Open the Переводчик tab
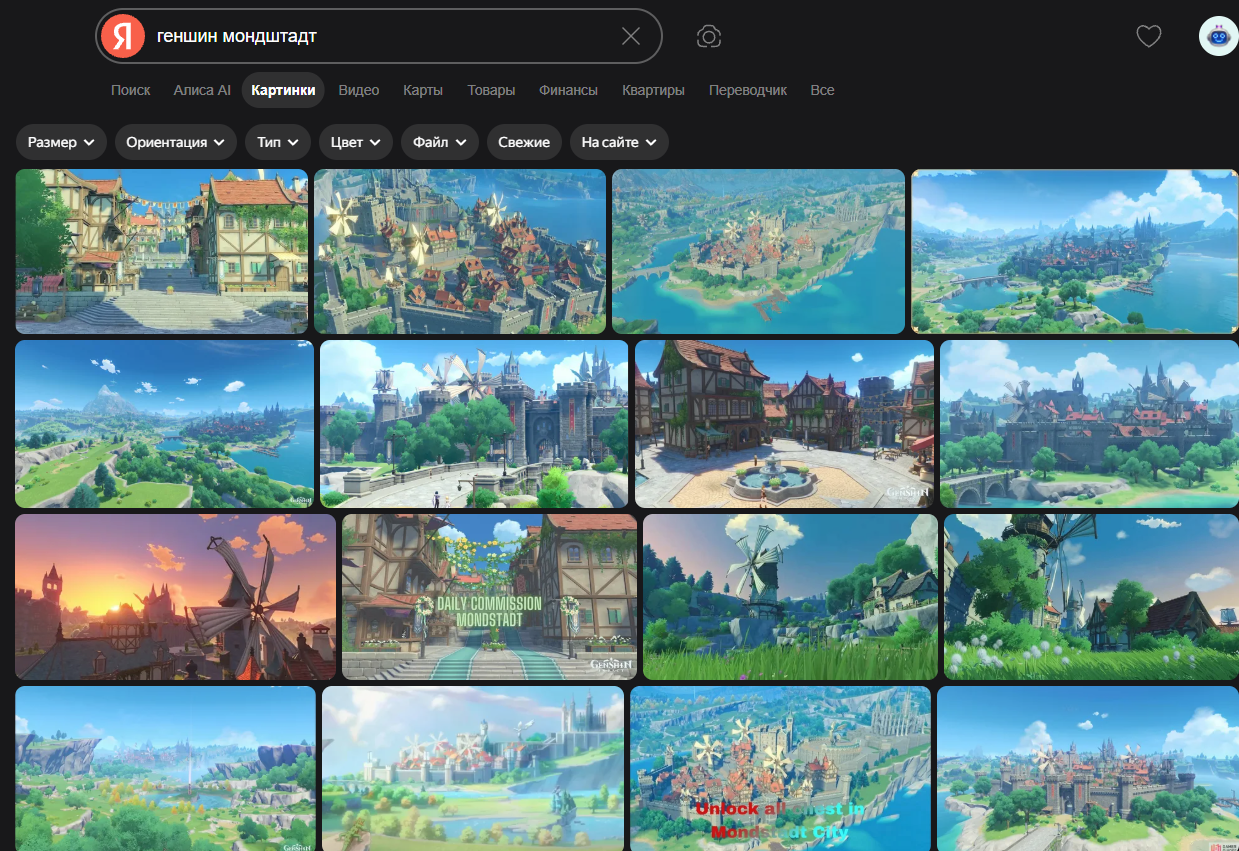The width and height of the screenshot is (1239, 851). pyautogui.click(x=748, y=90)
